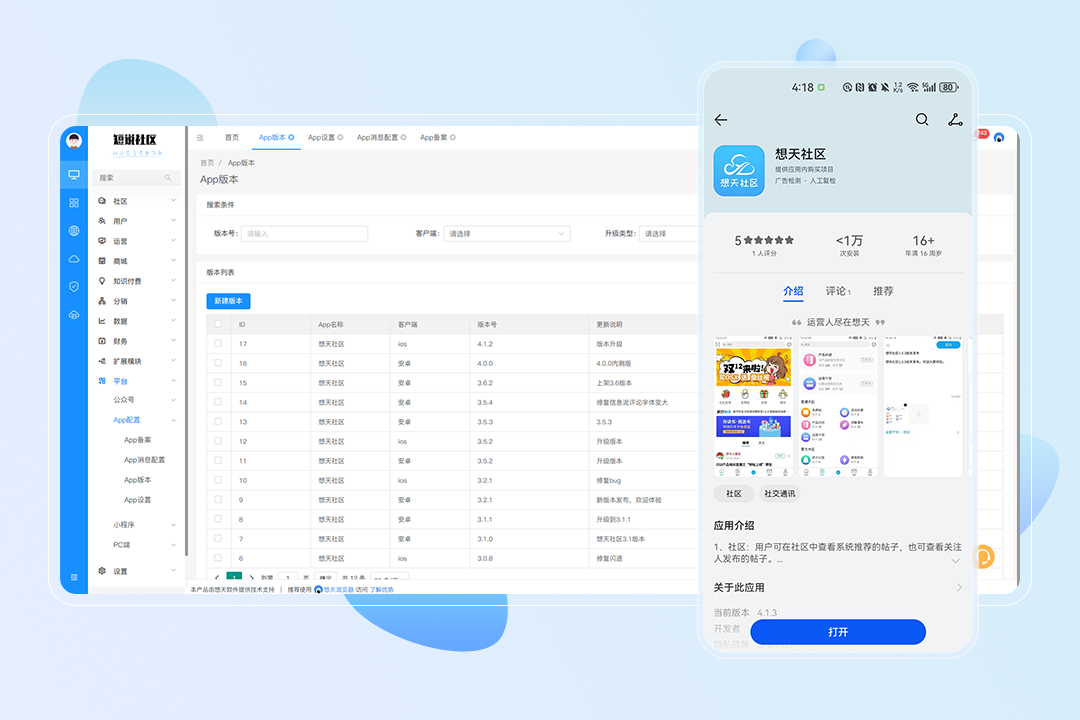Open the 社区 section in the sidebar

tap(120, 201)
